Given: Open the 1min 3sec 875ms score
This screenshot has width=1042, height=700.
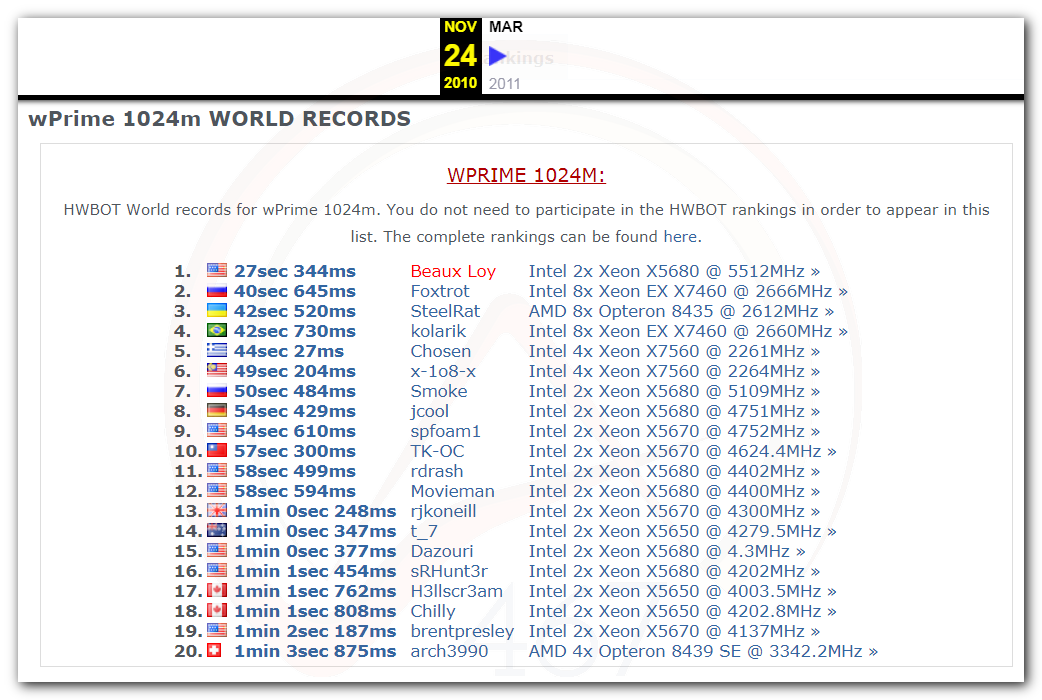Looking at the screenshot, I should coord(314,651).
